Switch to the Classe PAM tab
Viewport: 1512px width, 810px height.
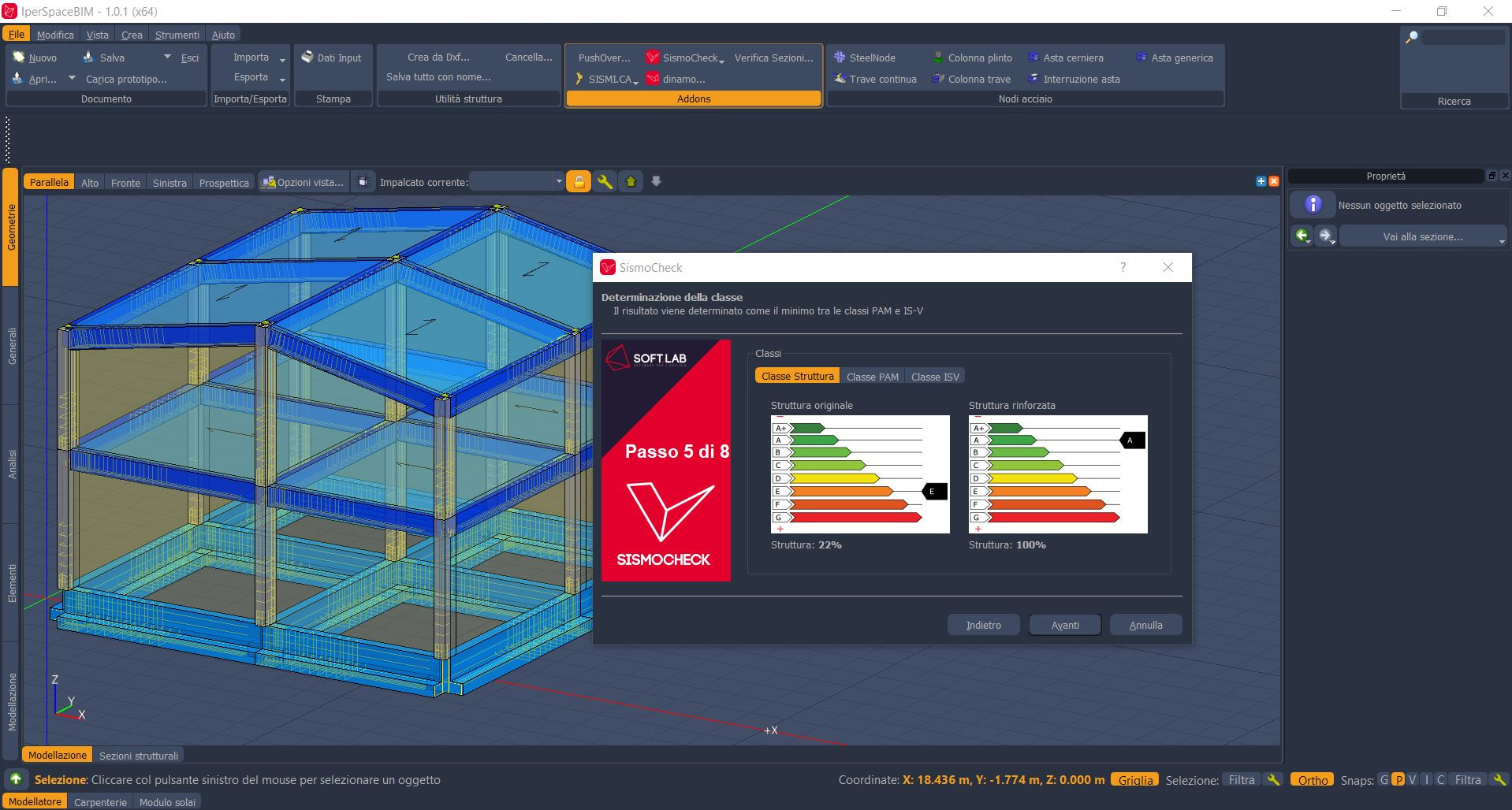pyautogui.click(x=872, y=377)
